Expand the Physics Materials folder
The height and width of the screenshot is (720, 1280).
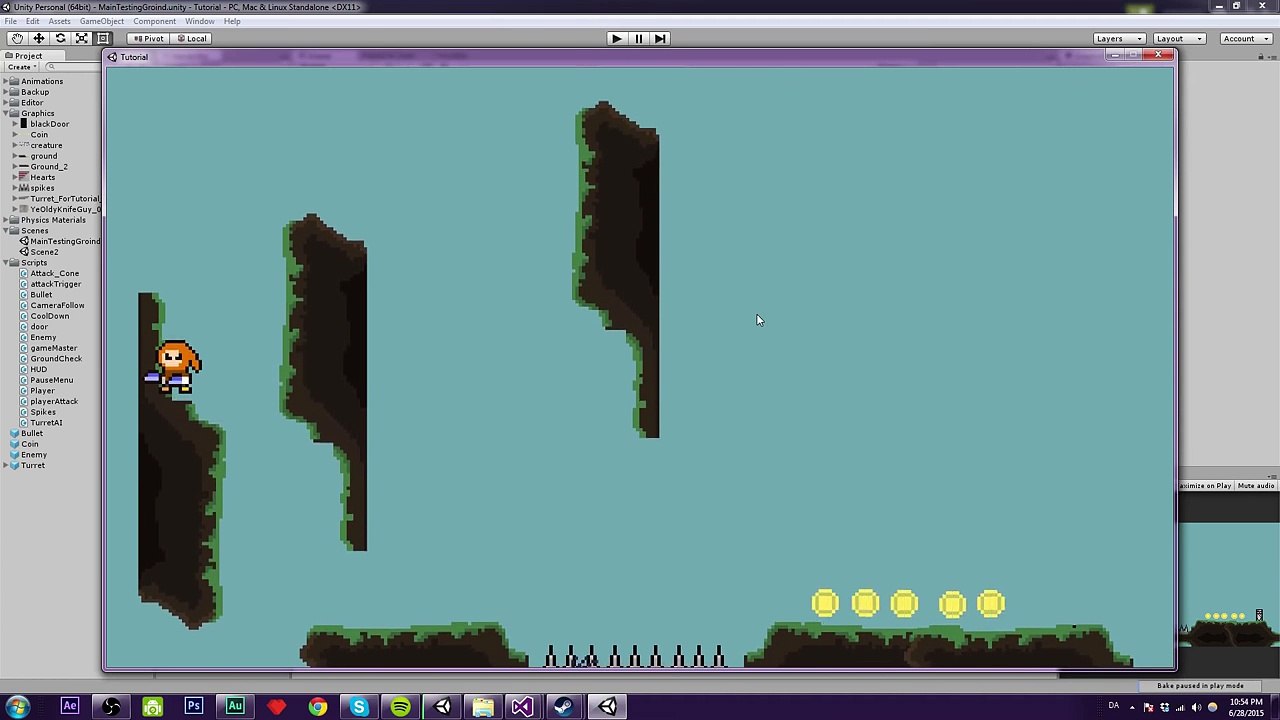point(7,220)
